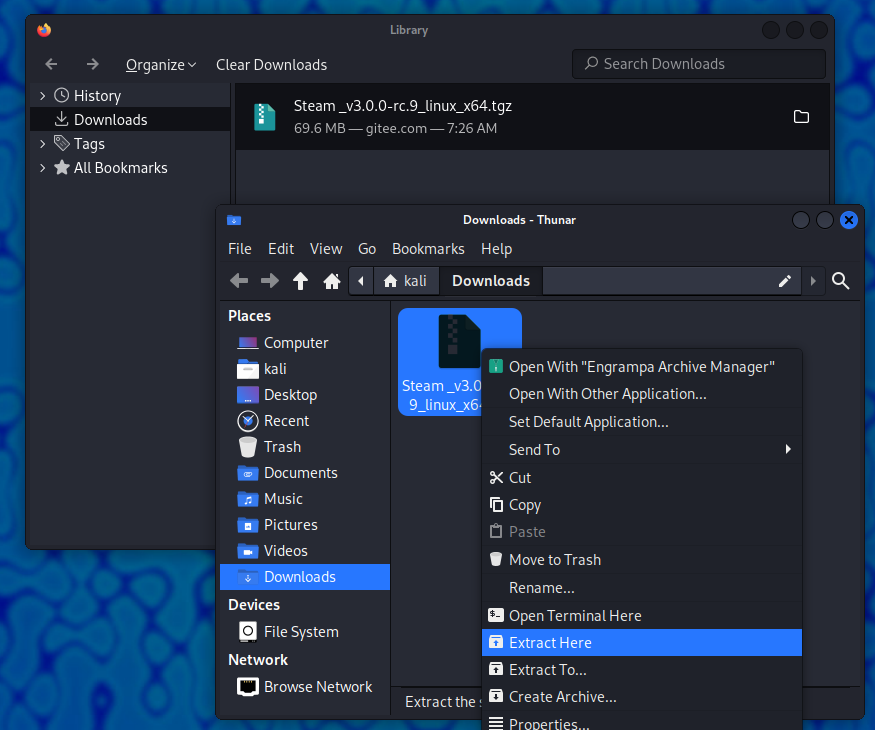Focus the Search Downloads field
The height and width of the screenshot is (730, 875).
pyautogui.click(x=699, y=64)
